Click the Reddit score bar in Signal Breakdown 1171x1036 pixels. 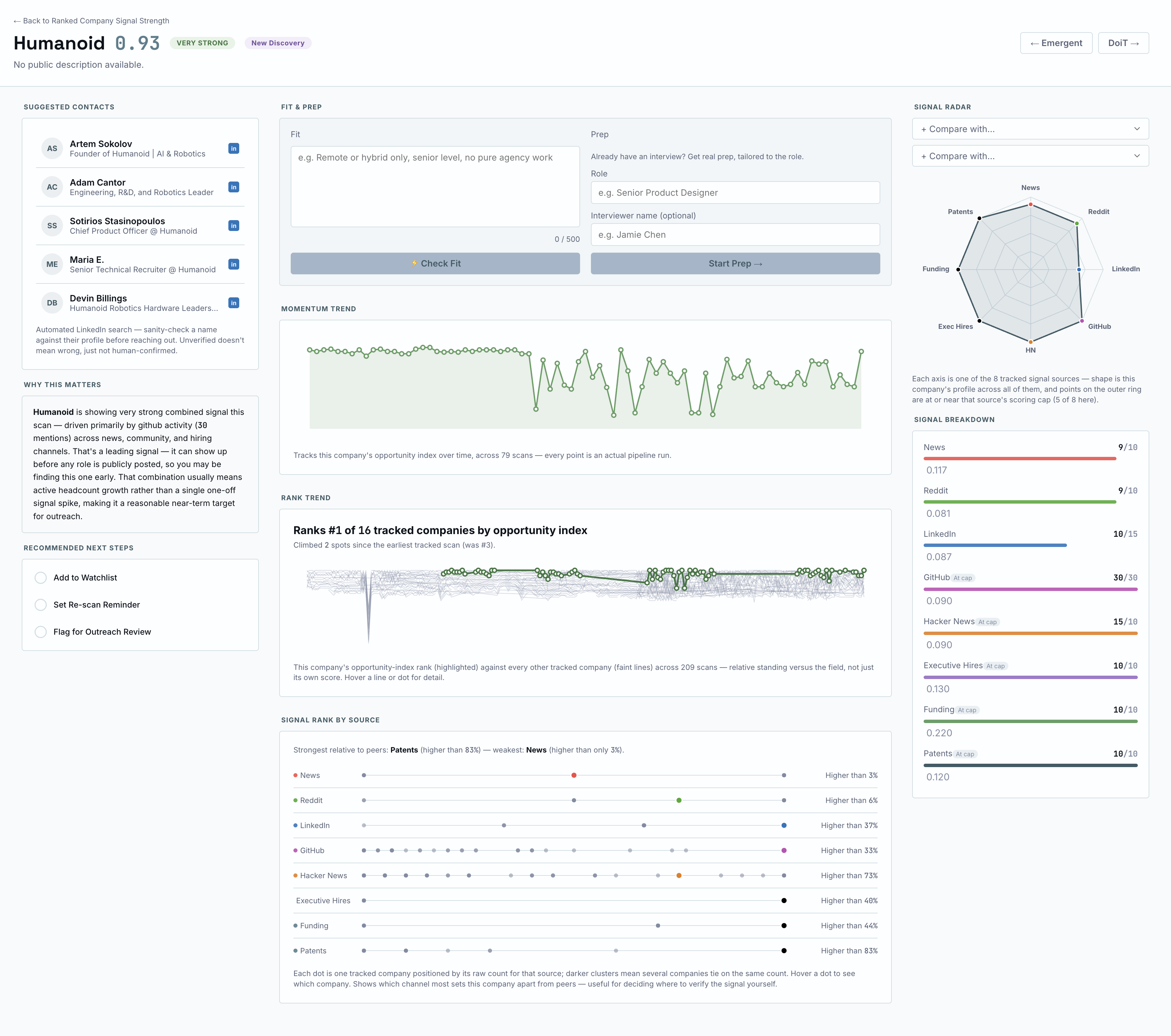click(1020, 502)
